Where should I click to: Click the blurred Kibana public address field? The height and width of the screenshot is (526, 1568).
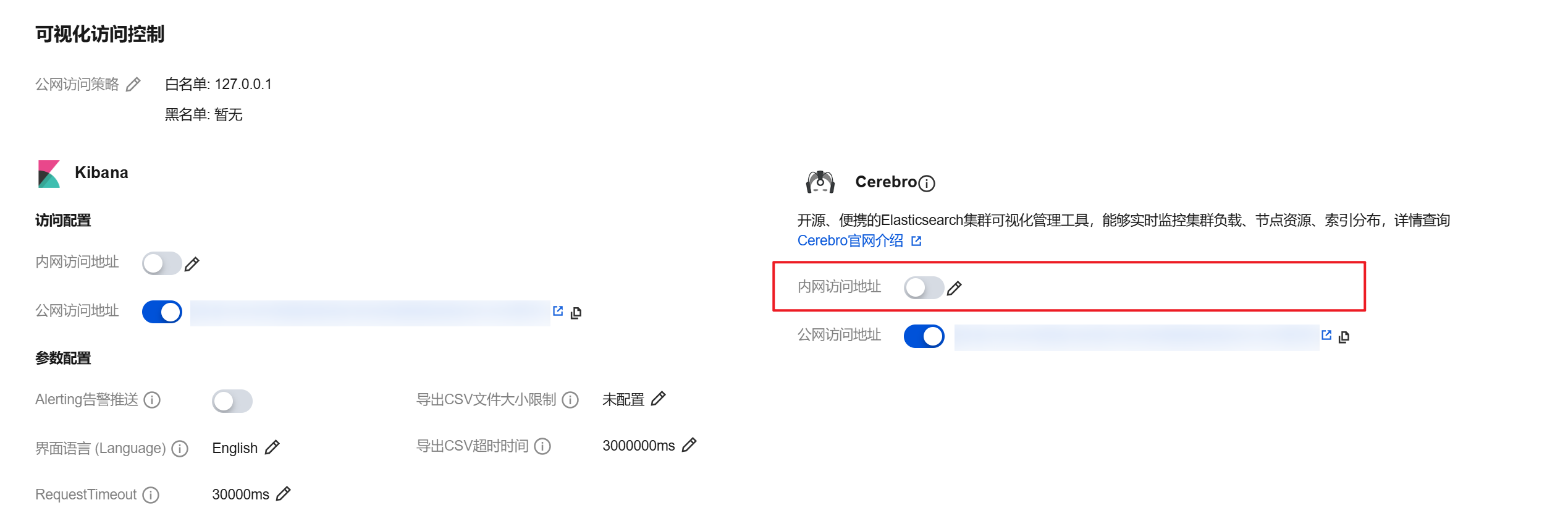(370, 313)
